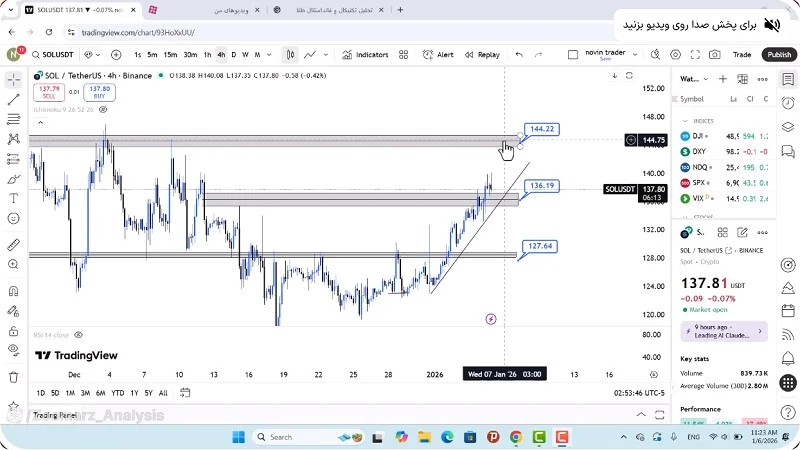The width and height of the screenshot is (800, 450).
Task: Open chart style dropdown arrow next to line icon
Action: [x=325, y=55]
